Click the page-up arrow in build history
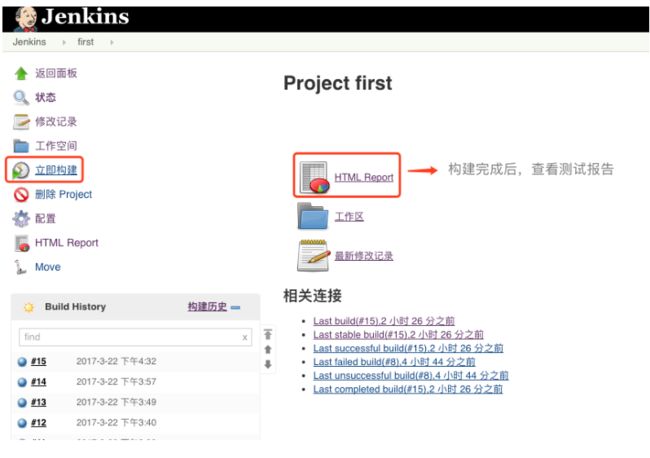The width and height of the screenshot is (650, 458). pos(268,349)
